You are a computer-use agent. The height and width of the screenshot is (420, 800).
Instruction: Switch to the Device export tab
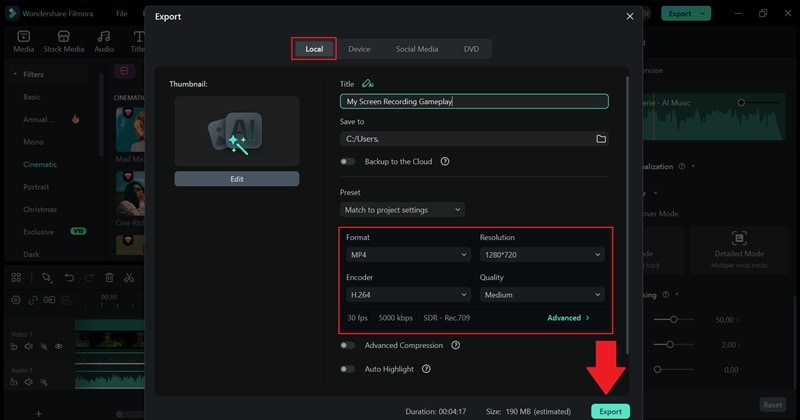tap(359, 49)
